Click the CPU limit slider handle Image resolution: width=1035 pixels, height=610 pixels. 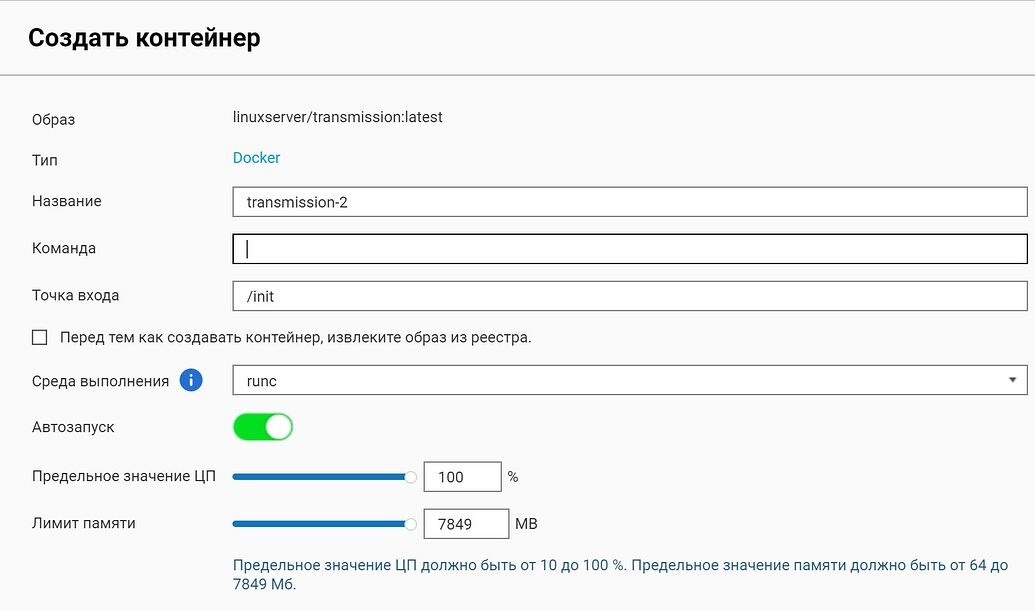[409, 477]
